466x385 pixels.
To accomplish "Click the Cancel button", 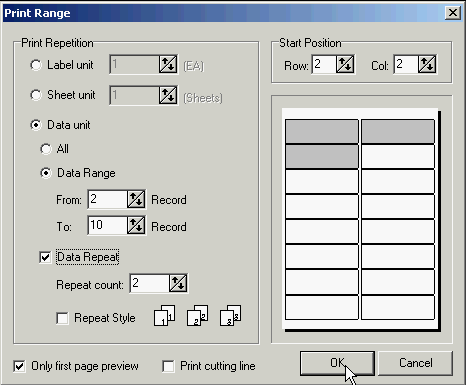I will click(x=416, y=363).
